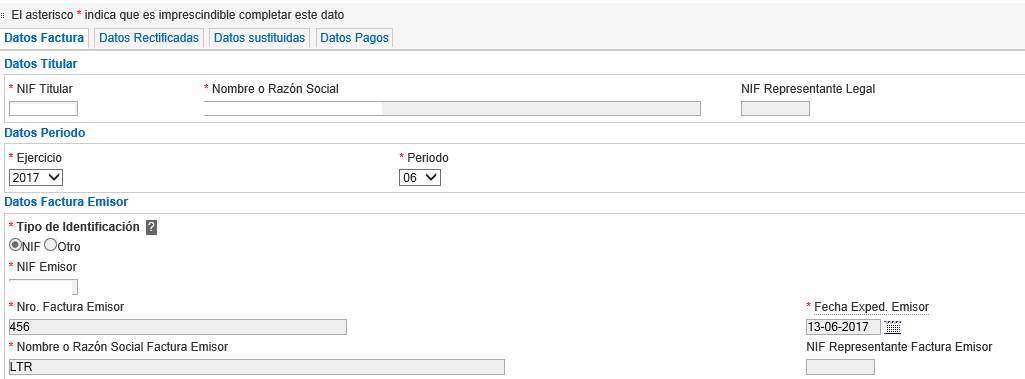Click the NIF Representante Factura Emisor field
This screenshot has height=379, width=1025.
click(x=840, y=367)
